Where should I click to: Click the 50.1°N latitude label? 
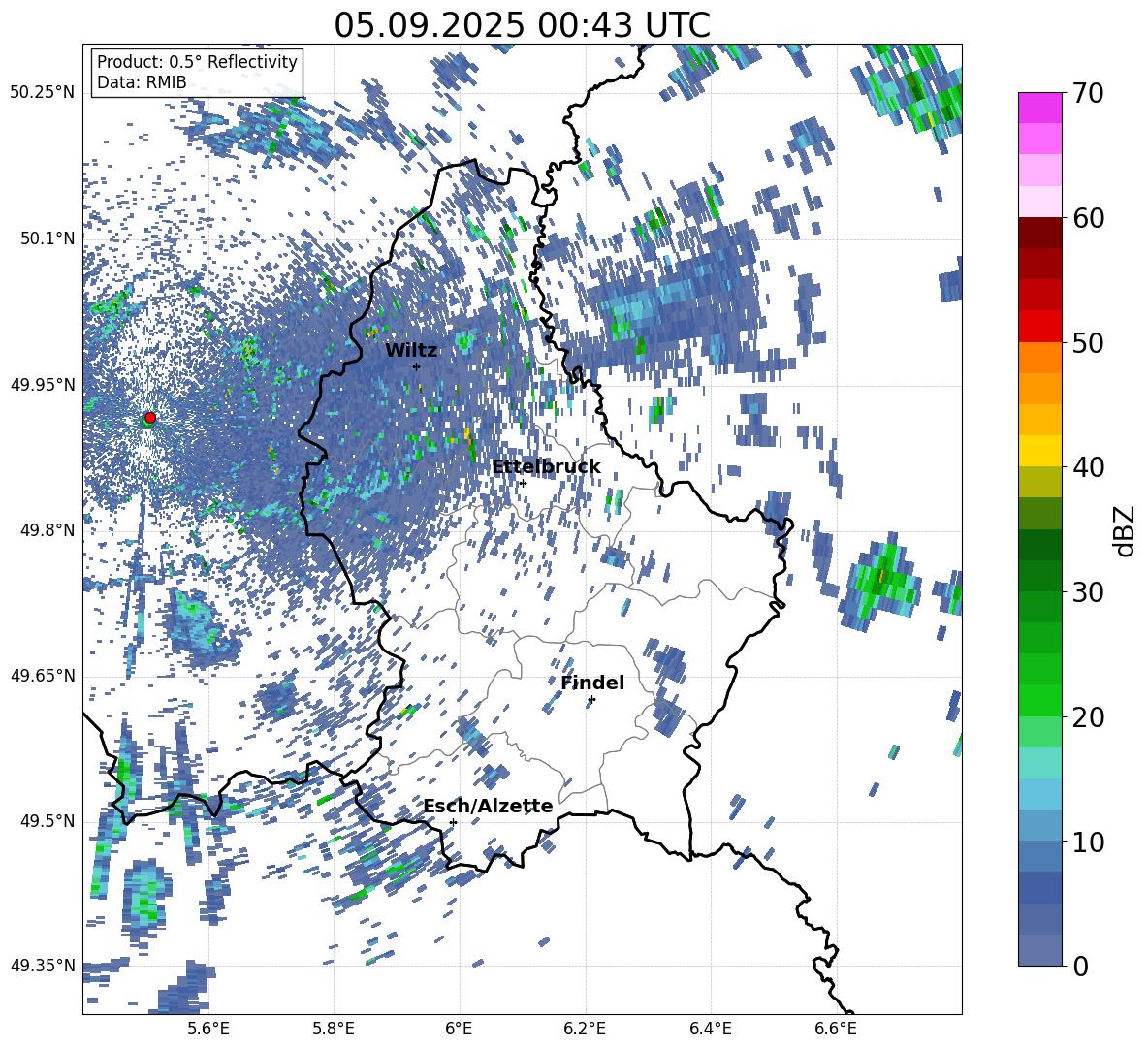pyautogui.click(x=47, y=238)
